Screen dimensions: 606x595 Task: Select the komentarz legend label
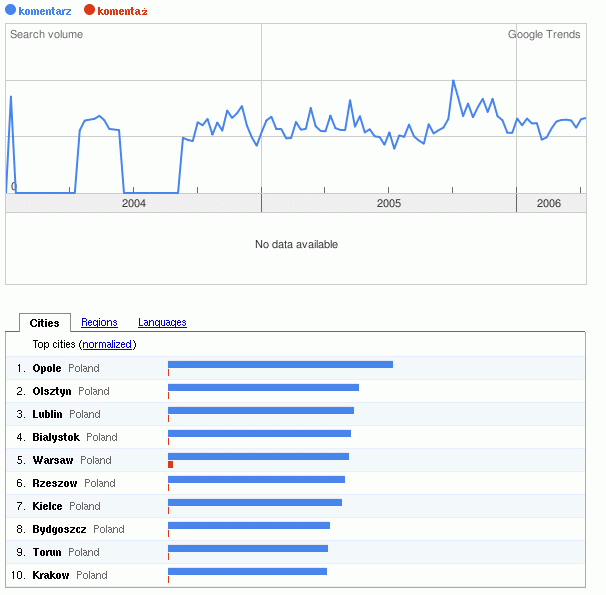45,11
